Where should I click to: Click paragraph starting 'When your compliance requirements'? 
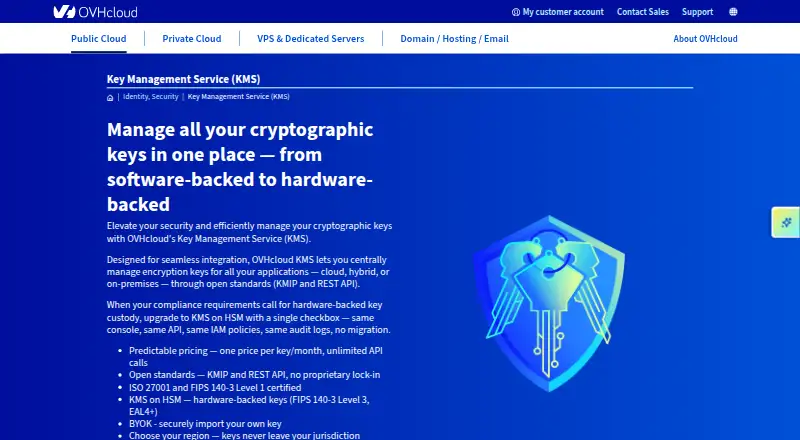[248, 317]
